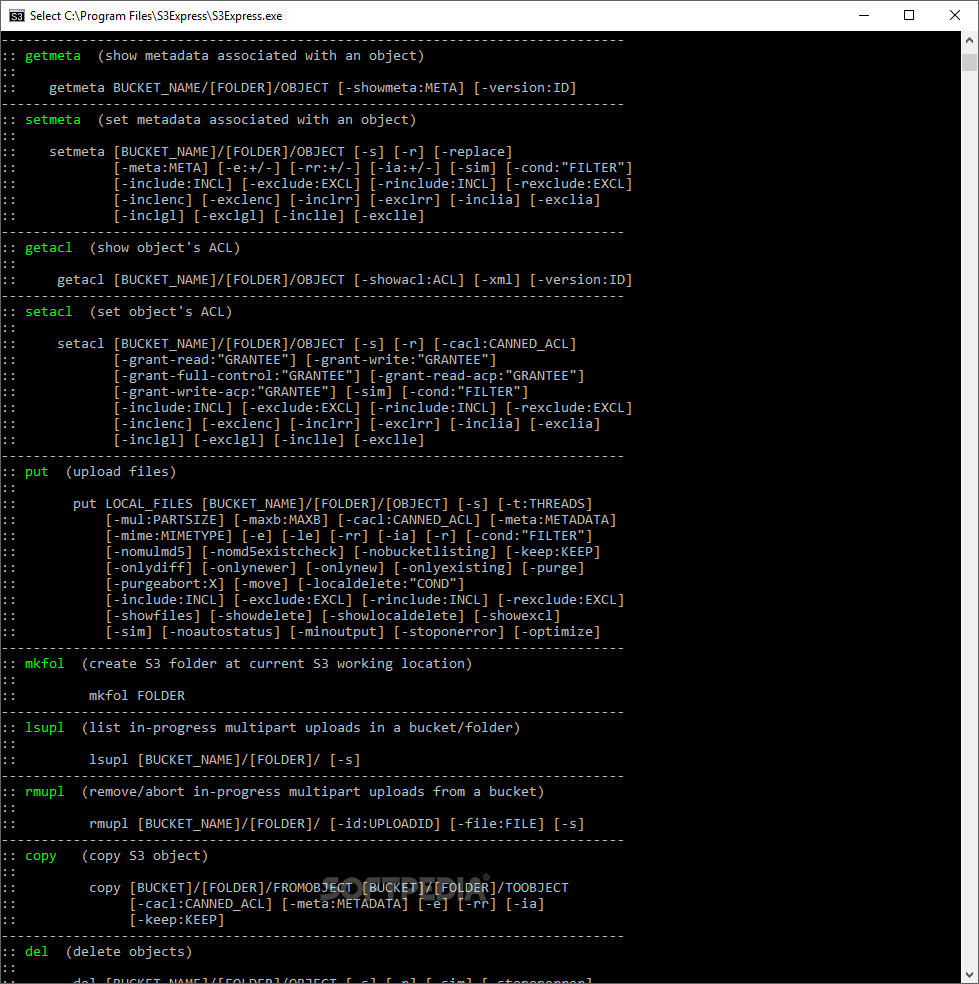Click the green 'mkfol' command name

45,664
